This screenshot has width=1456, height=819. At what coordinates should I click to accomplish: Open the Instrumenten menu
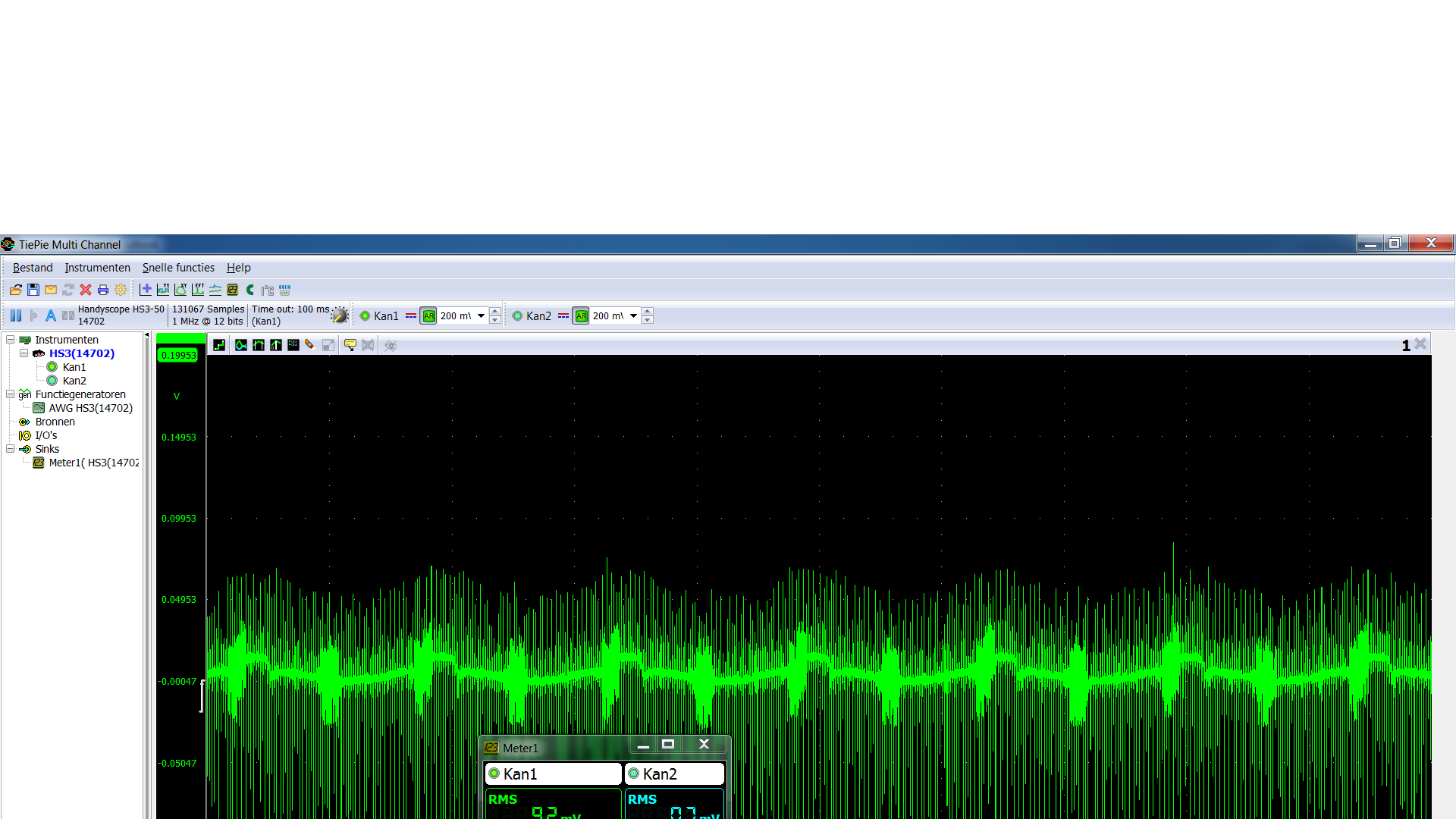(x=97, y=268)
